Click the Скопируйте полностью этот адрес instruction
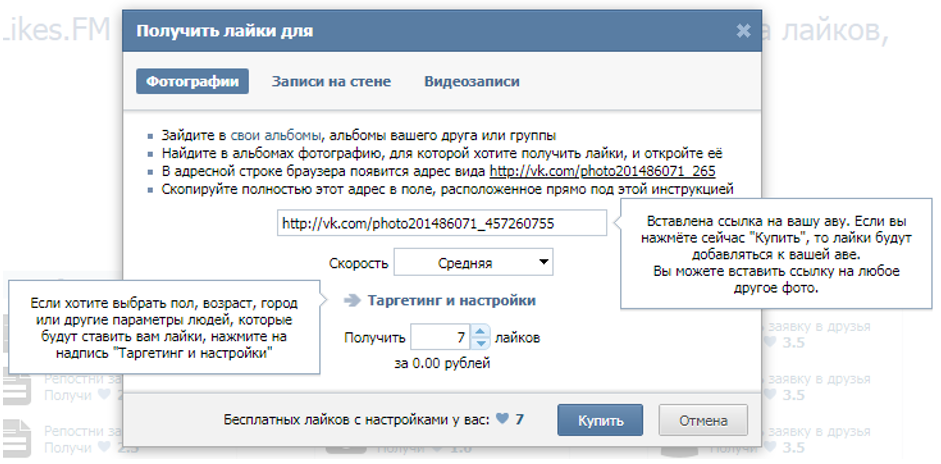941x464 pixels. point(448,190)
